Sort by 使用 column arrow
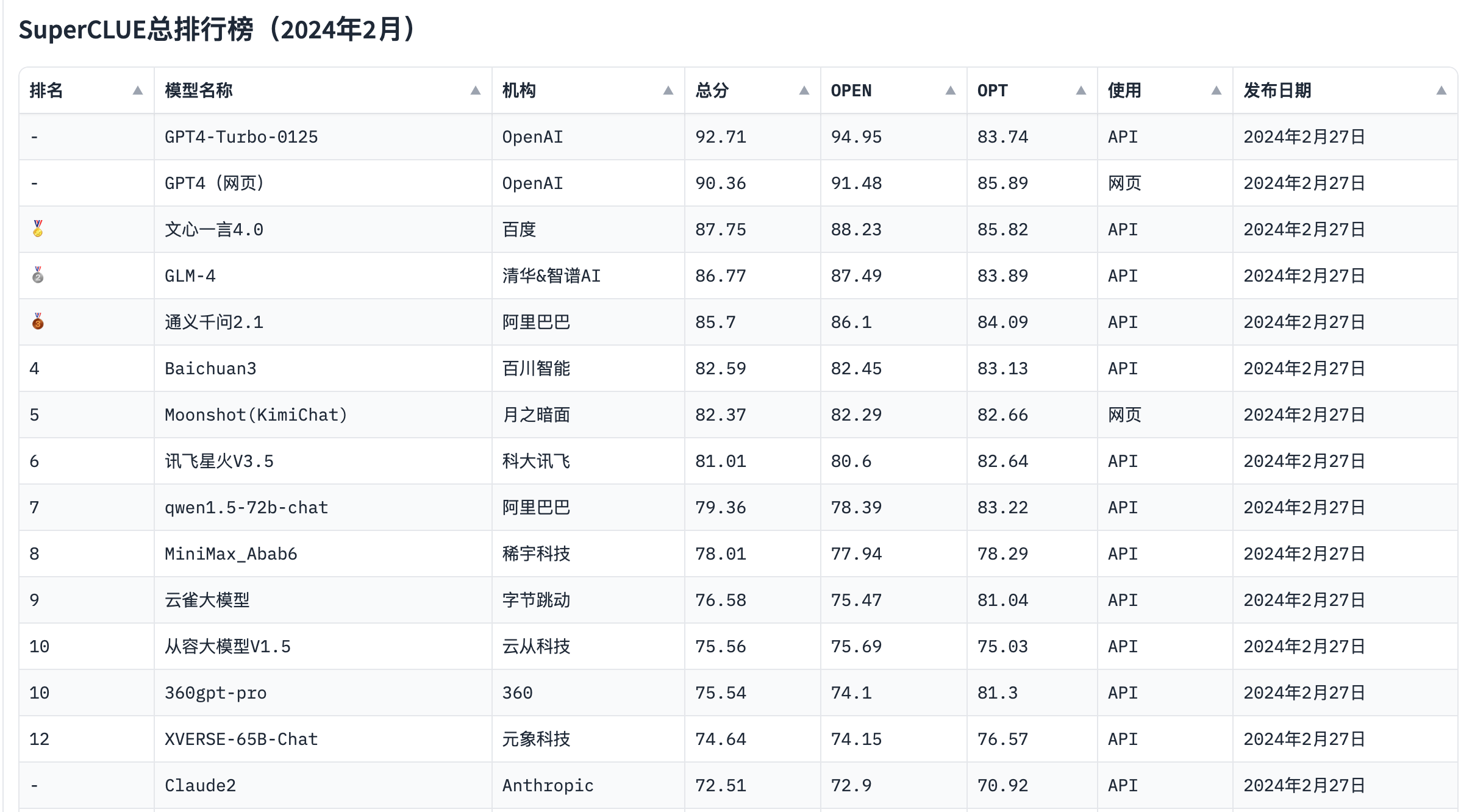 point(1217,91)
